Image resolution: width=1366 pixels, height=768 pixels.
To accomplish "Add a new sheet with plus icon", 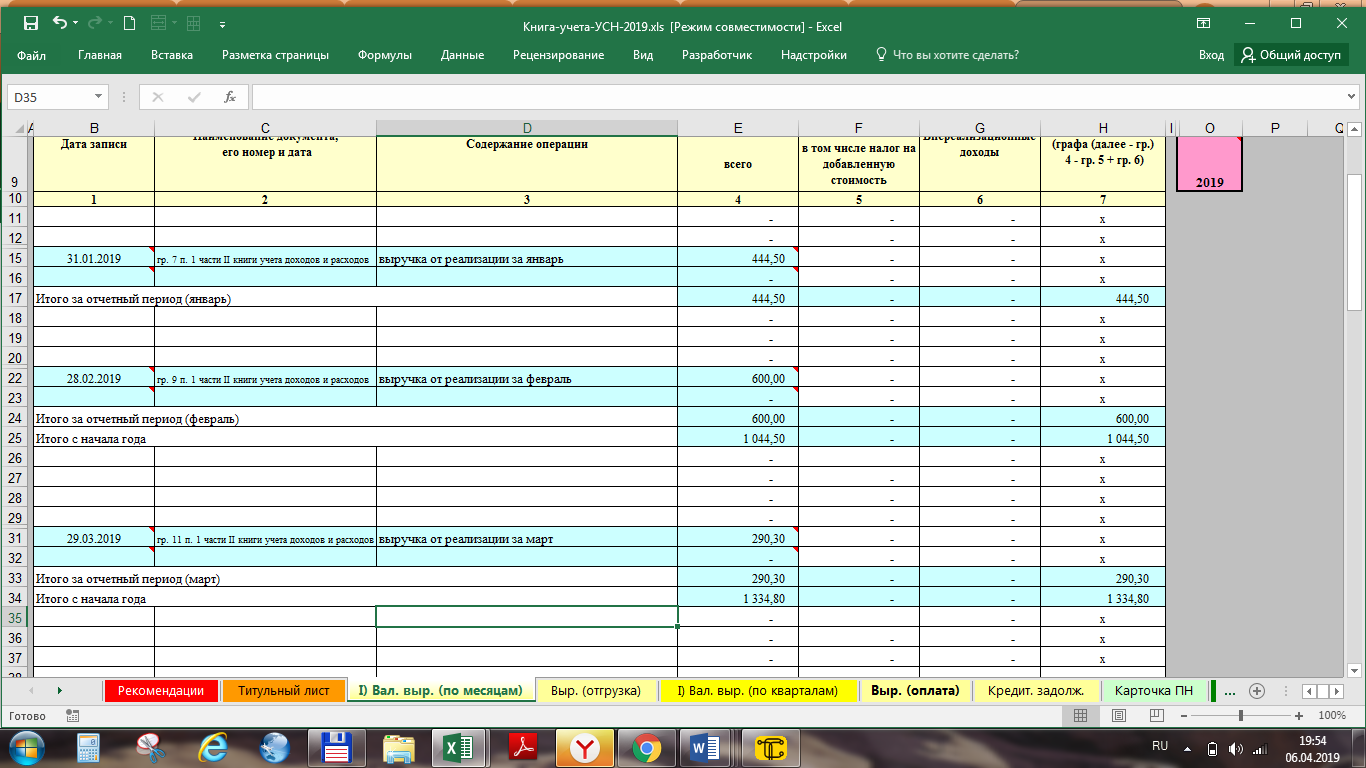I will [1257, 691].
